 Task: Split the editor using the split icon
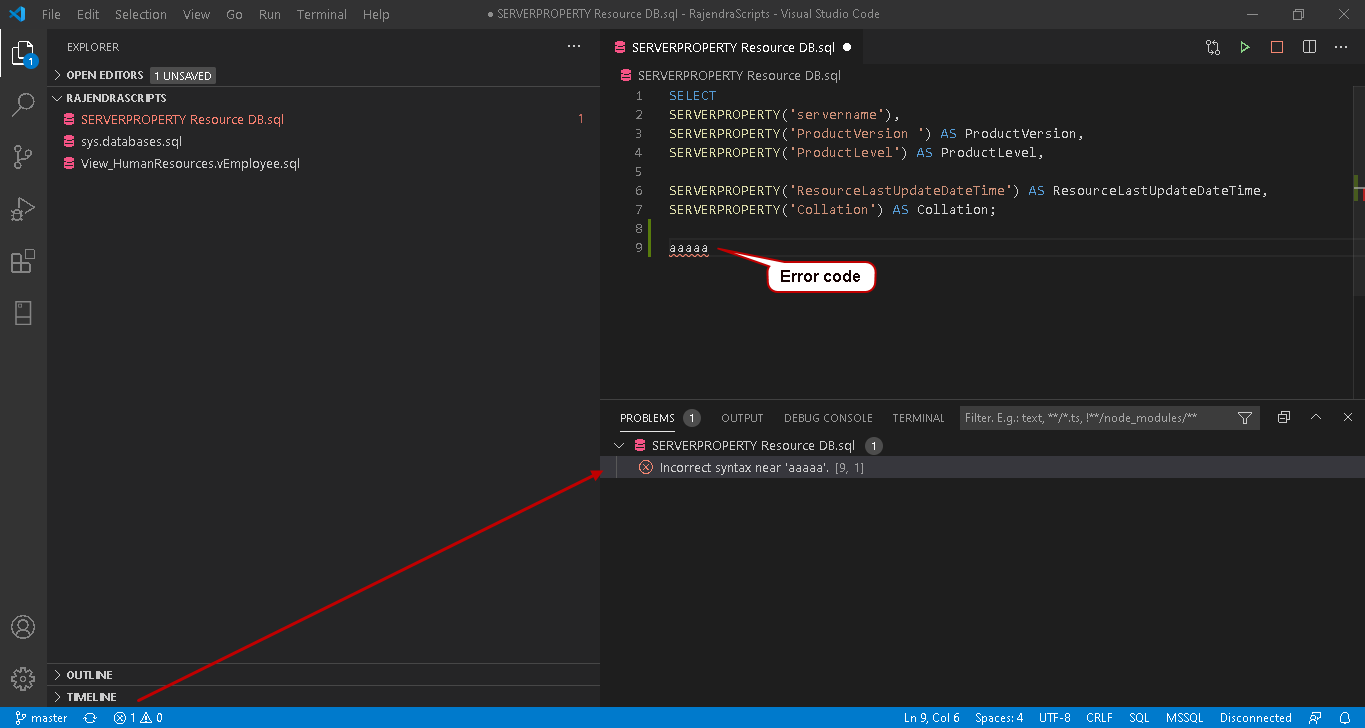pos(1309,46)
